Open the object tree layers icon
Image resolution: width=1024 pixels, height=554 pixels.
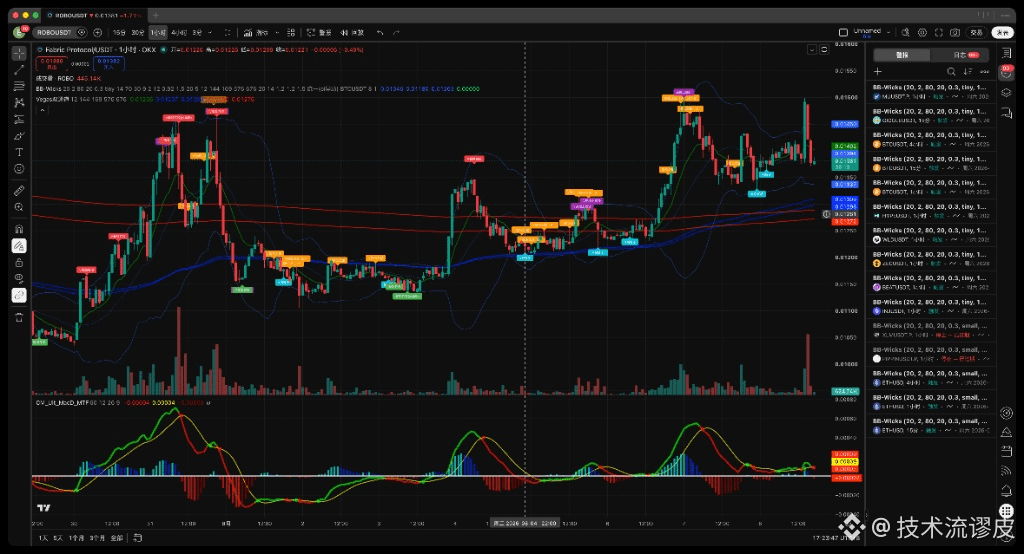pos(1006,93)
